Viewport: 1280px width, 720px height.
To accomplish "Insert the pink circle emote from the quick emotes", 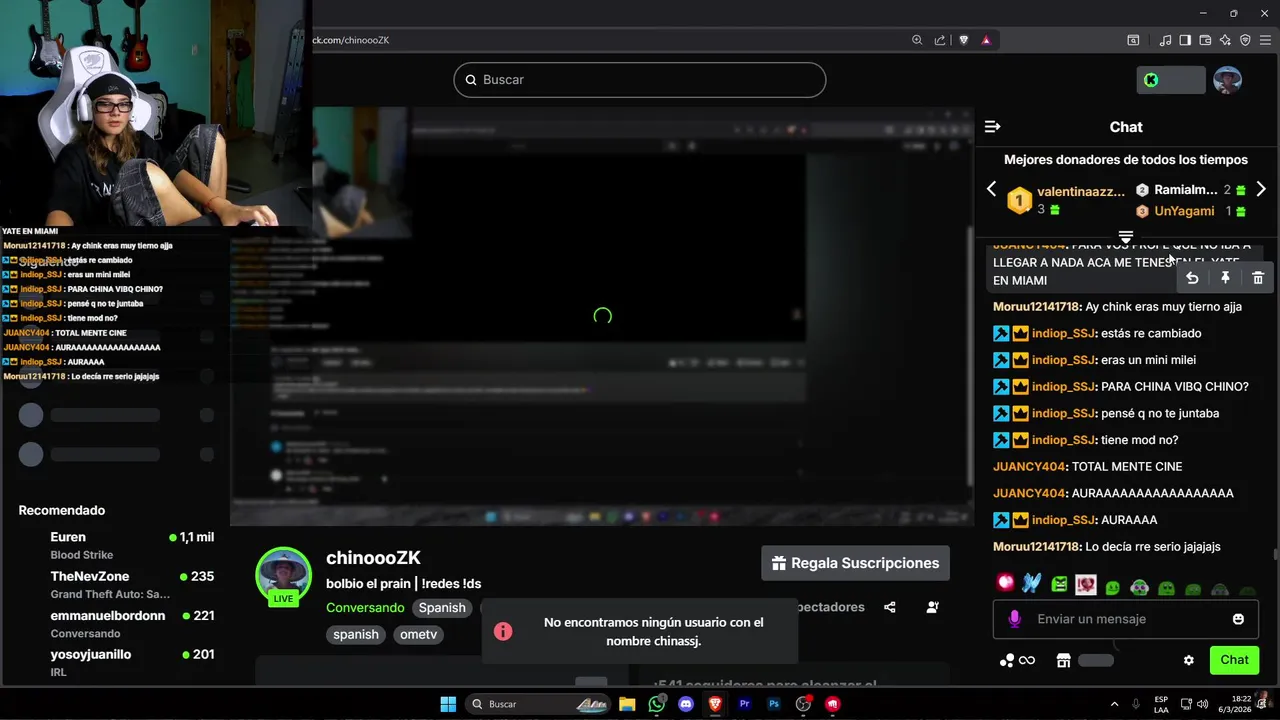I will [x=1005, y=583].
